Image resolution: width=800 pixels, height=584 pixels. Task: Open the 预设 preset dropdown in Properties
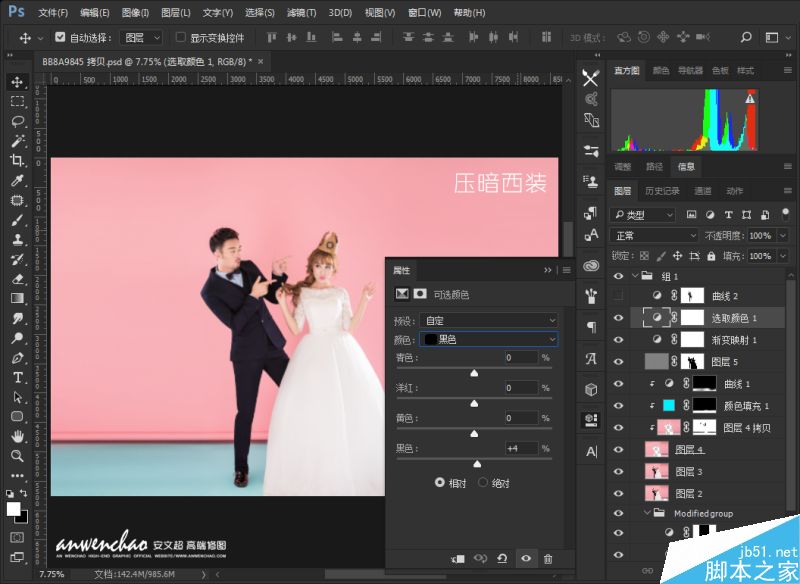tap(487, 318)
